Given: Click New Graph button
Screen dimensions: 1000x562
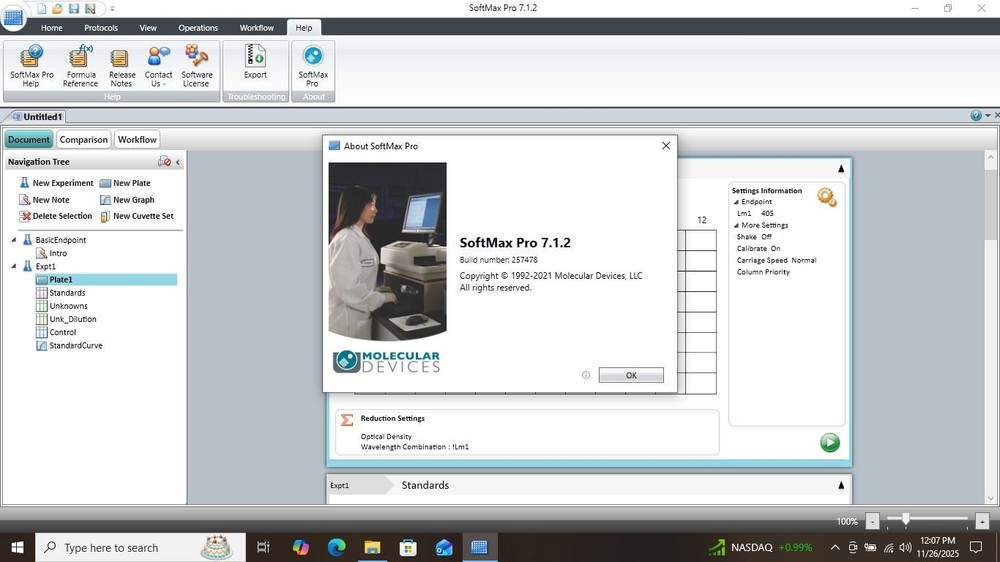Looking at the screenshot, I should tap(127, 200).
